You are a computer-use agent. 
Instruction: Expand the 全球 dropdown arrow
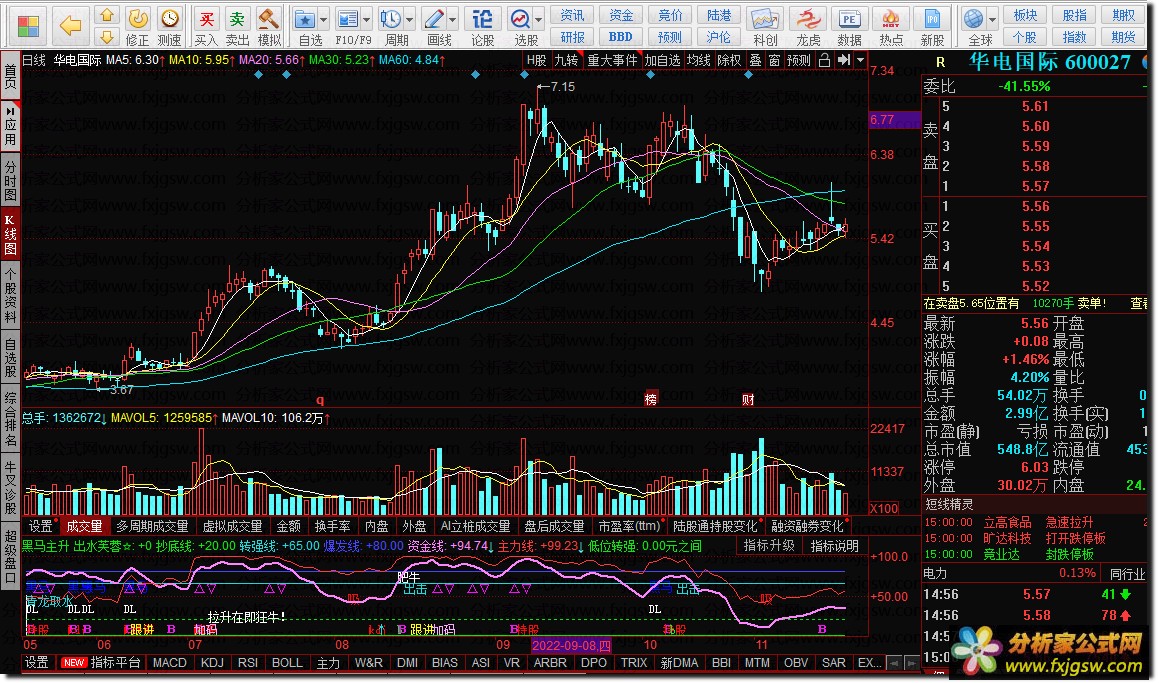[x=993, y=19]
